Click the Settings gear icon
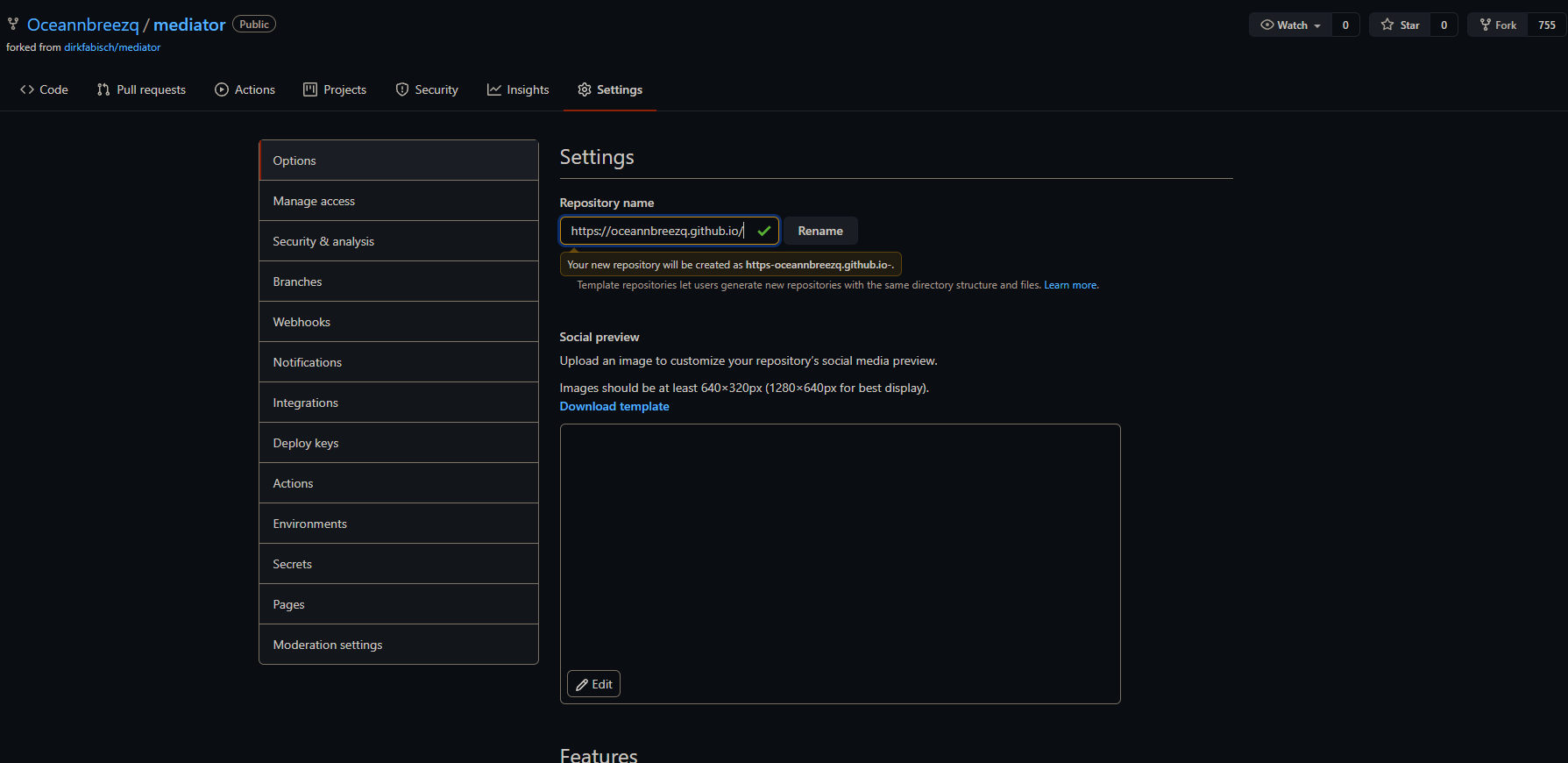 click(585, 89)
